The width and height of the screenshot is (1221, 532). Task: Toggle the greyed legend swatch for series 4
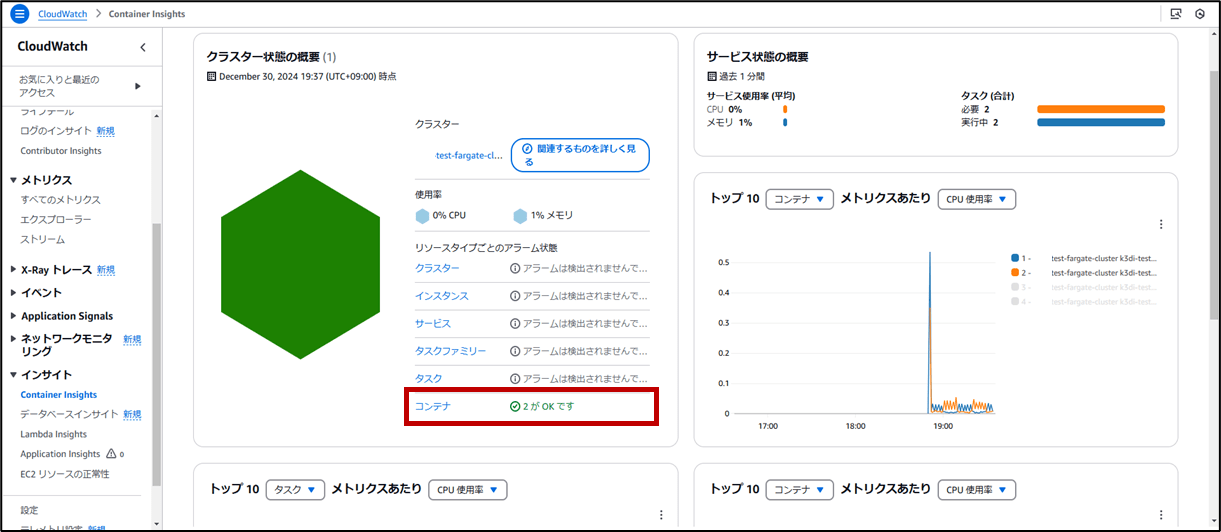tap(1015, 300)
